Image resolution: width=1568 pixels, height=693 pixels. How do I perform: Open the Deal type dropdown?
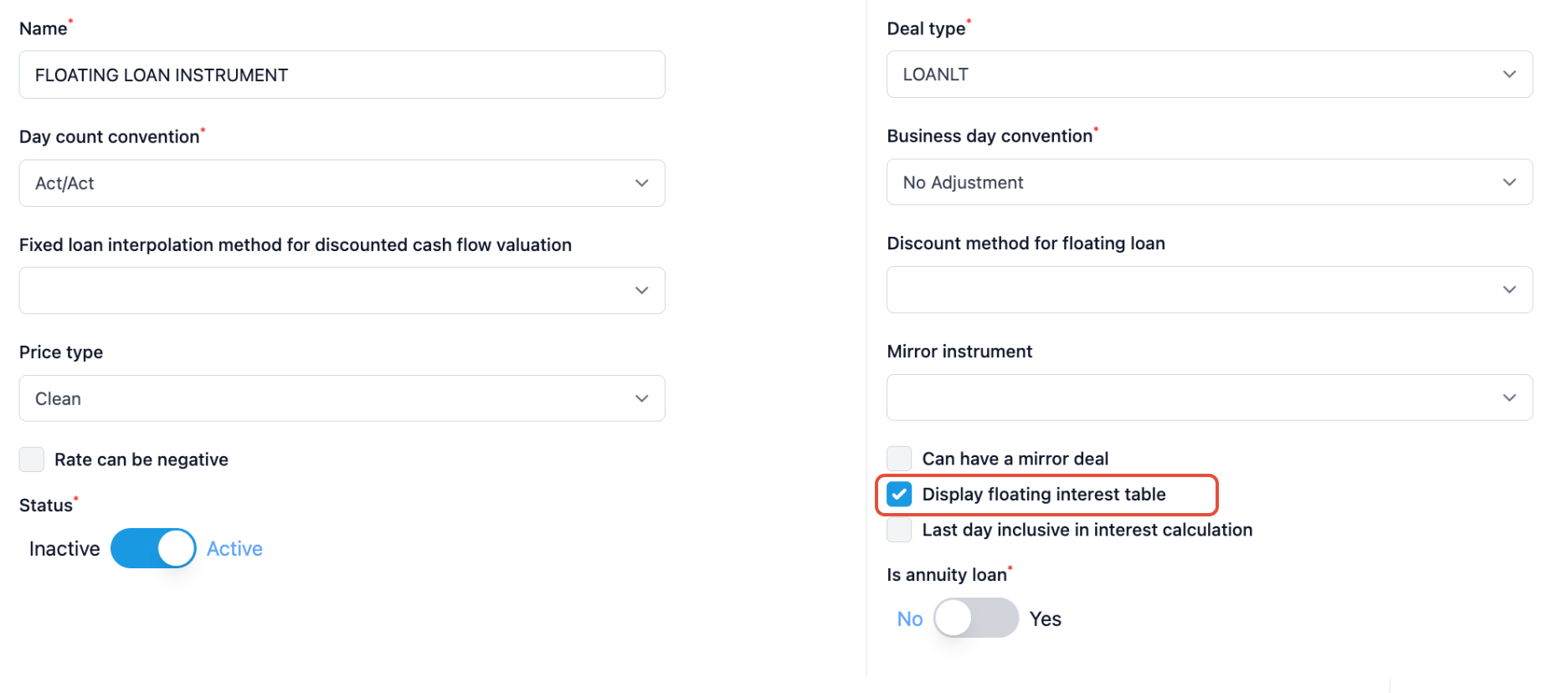[x=1208, y=74]
